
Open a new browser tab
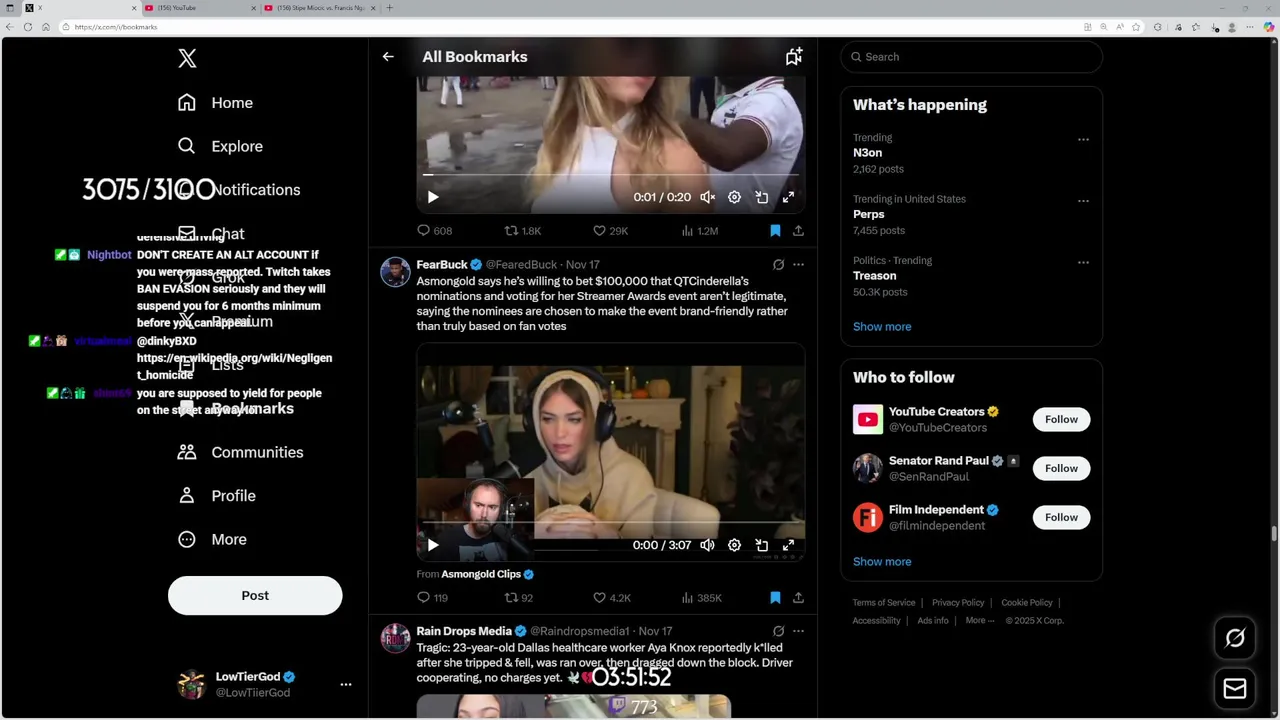click(x=389, y=8)
